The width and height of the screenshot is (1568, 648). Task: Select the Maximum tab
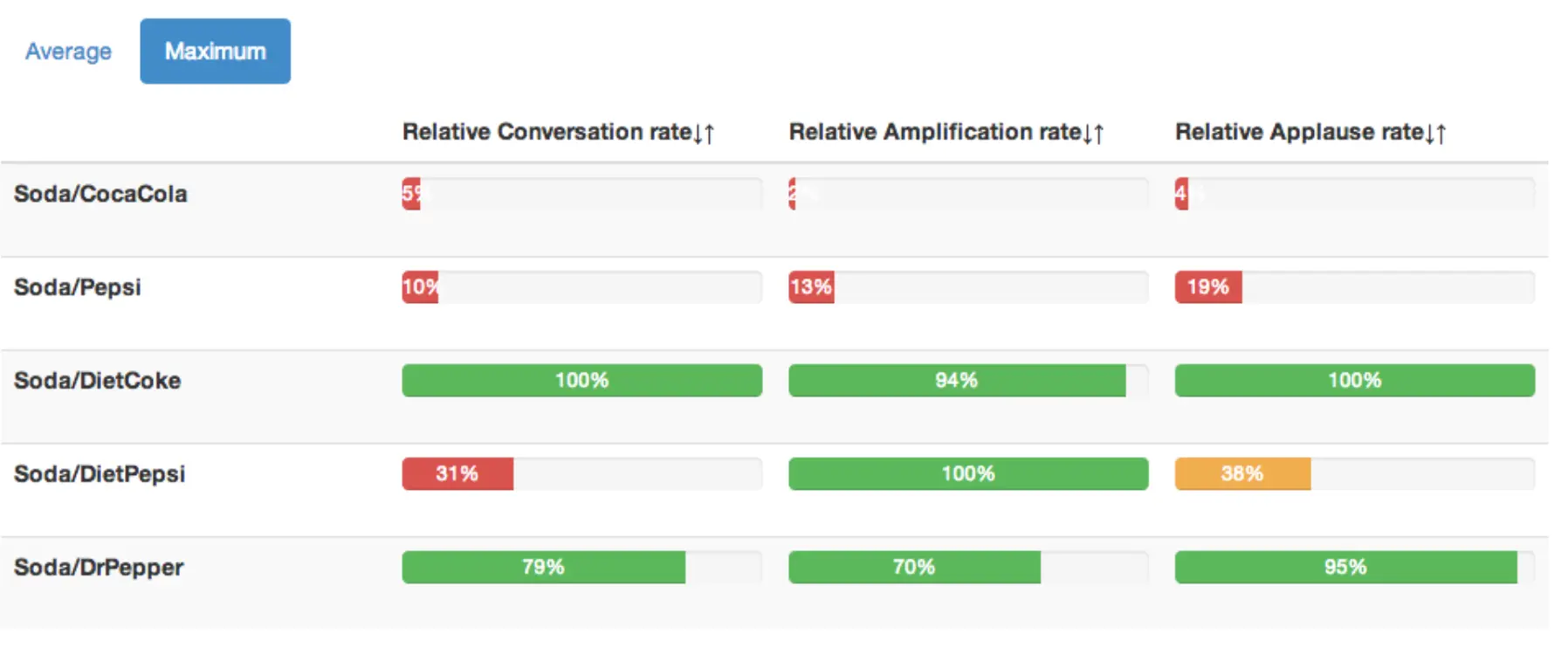(215, 52)
